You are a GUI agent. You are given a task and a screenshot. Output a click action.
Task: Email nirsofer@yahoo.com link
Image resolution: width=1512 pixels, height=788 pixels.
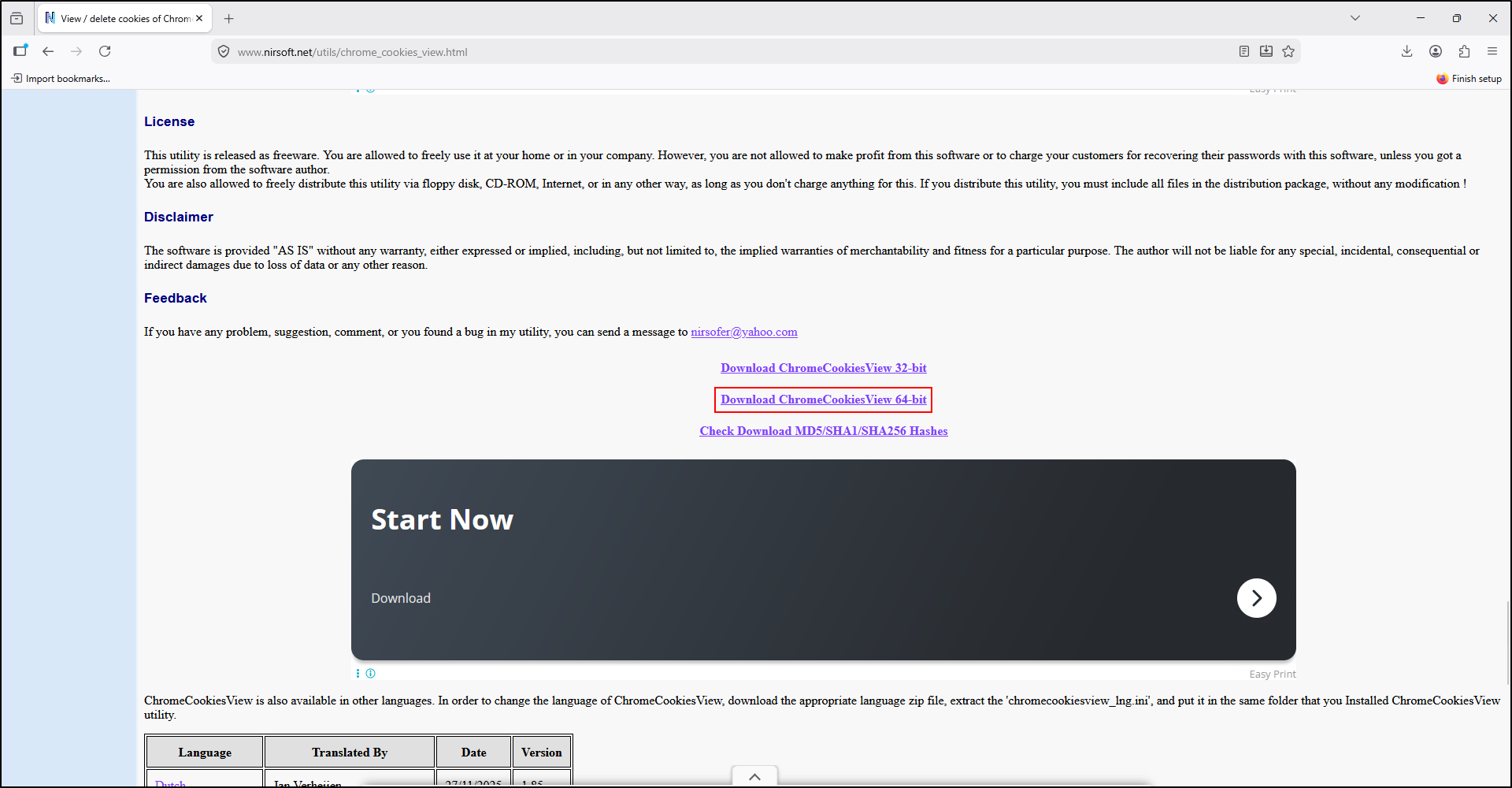tap(744, 332)
